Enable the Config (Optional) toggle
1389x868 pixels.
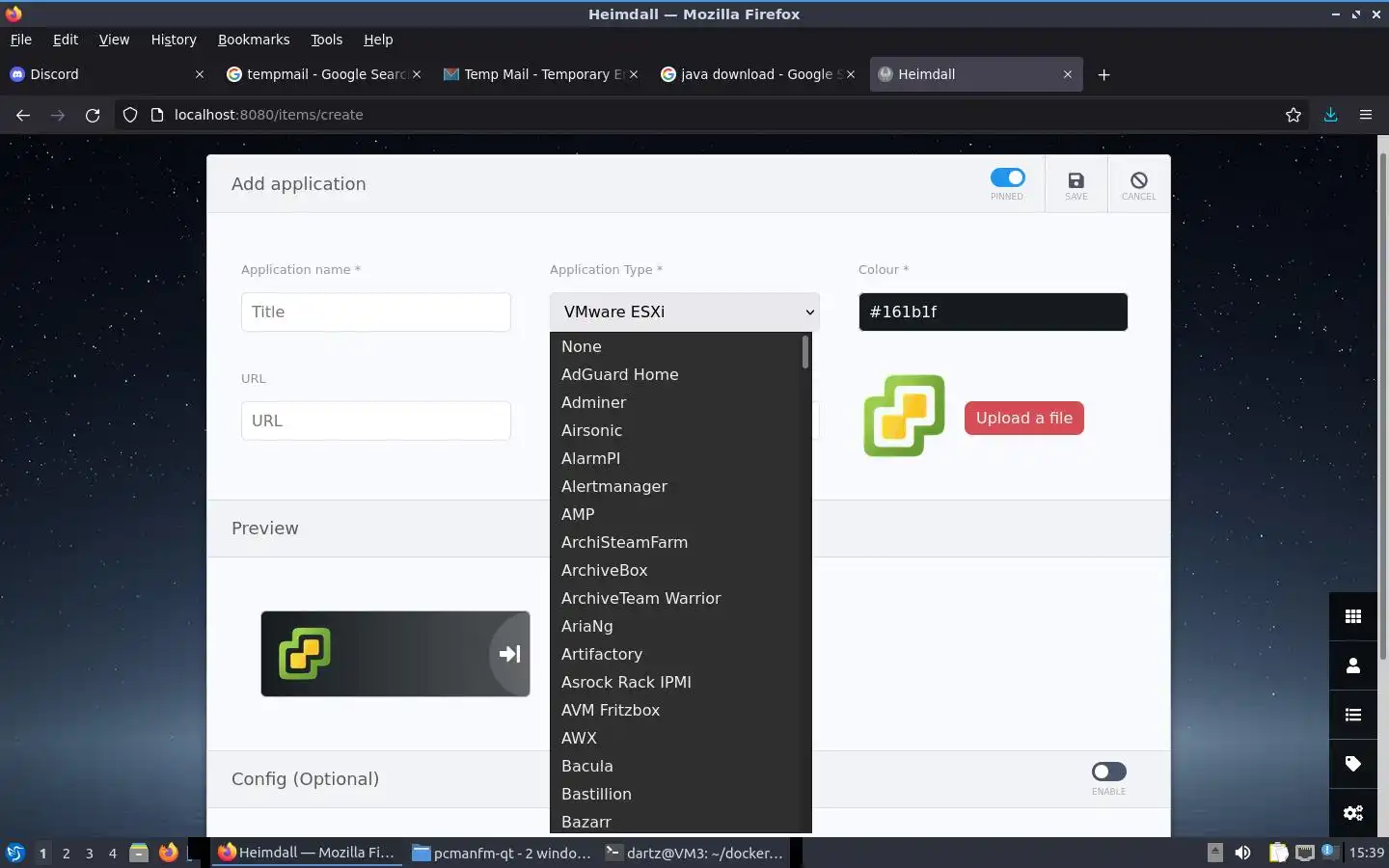pyautogui.click(x=1108, y=772)
